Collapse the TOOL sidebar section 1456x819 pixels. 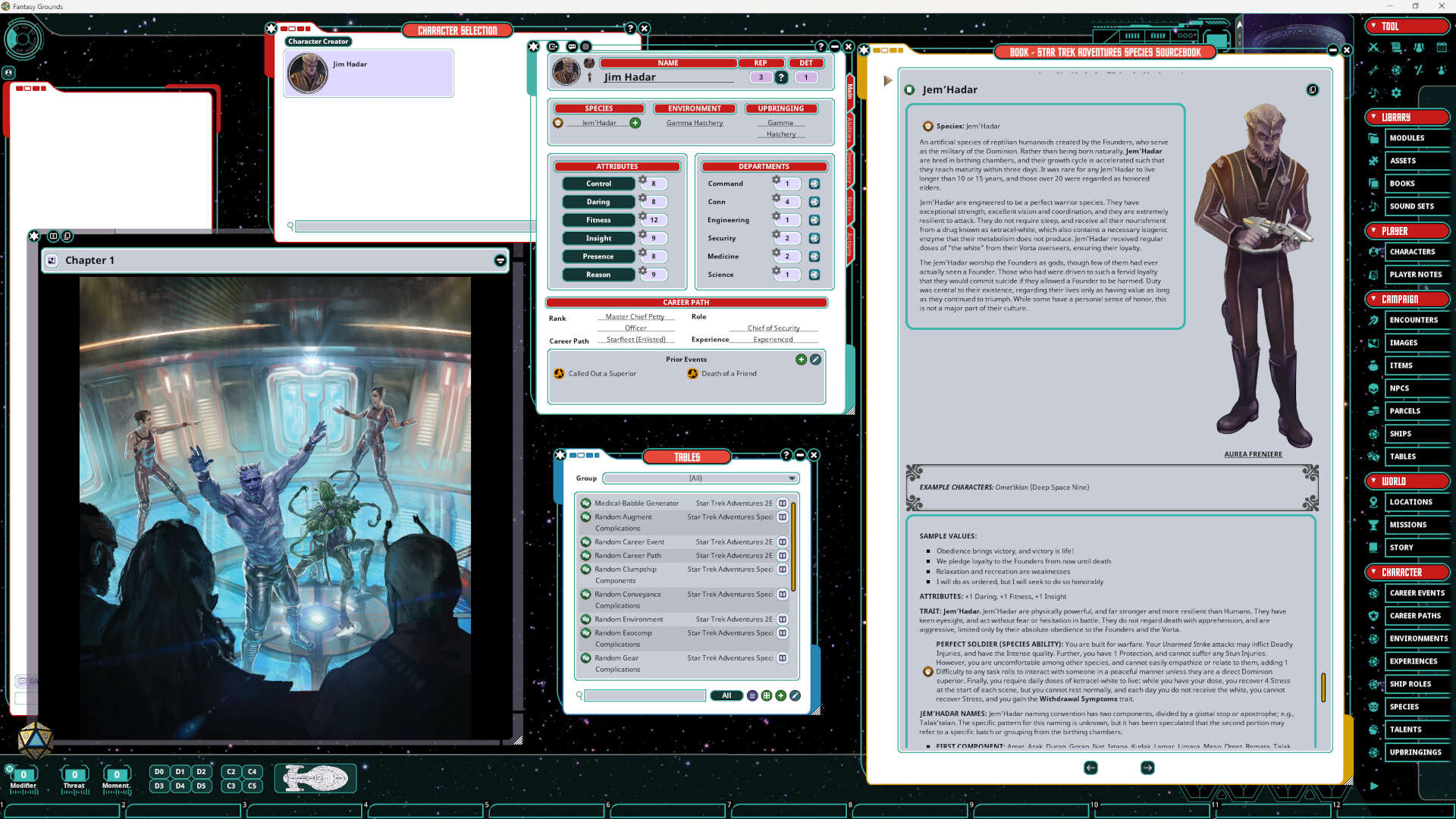pos(1407,26)
